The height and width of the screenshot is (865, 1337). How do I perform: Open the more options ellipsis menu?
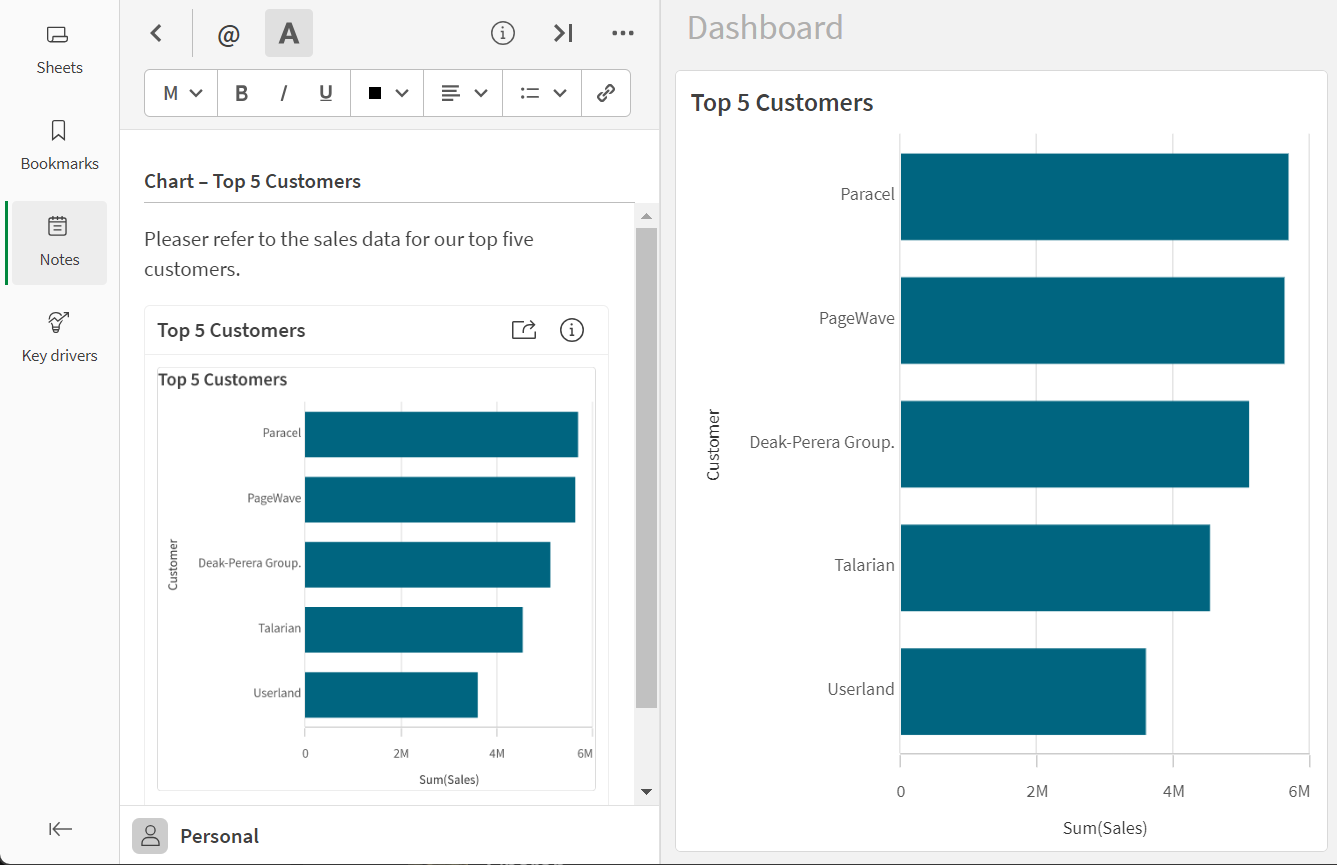coord(623,33)
